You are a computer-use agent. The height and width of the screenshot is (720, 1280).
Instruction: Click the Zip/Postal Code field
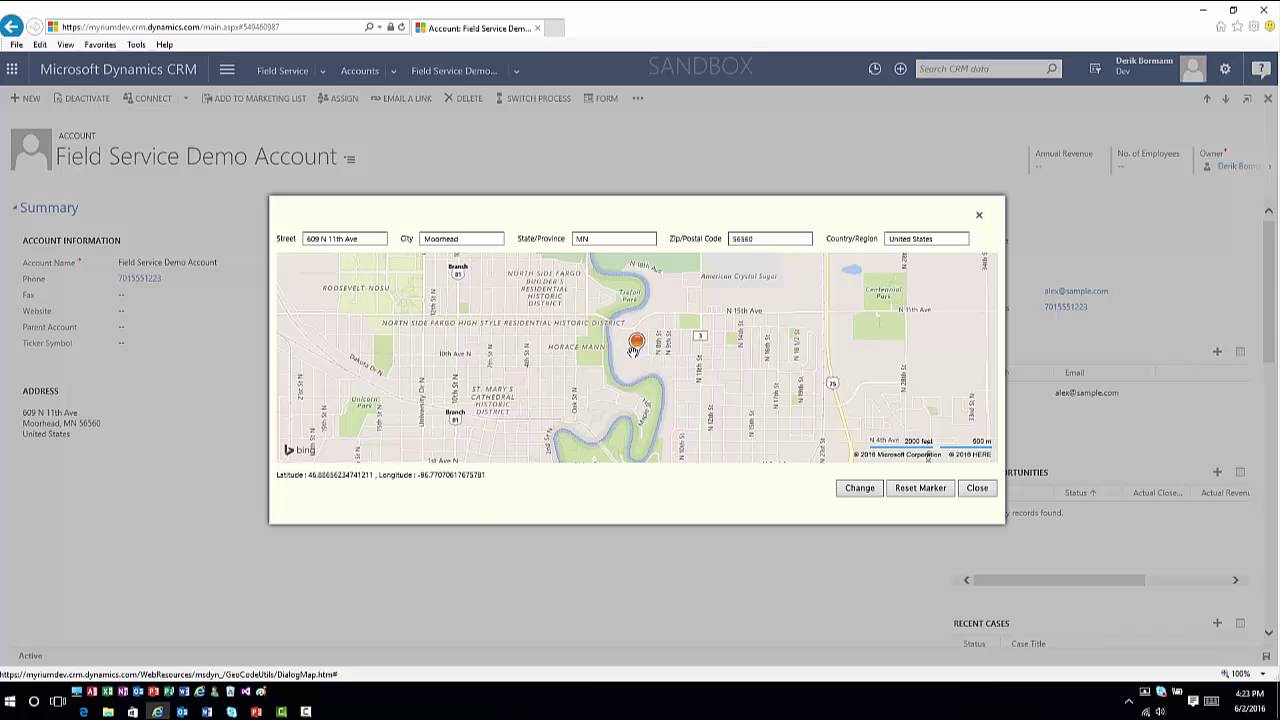770,239
